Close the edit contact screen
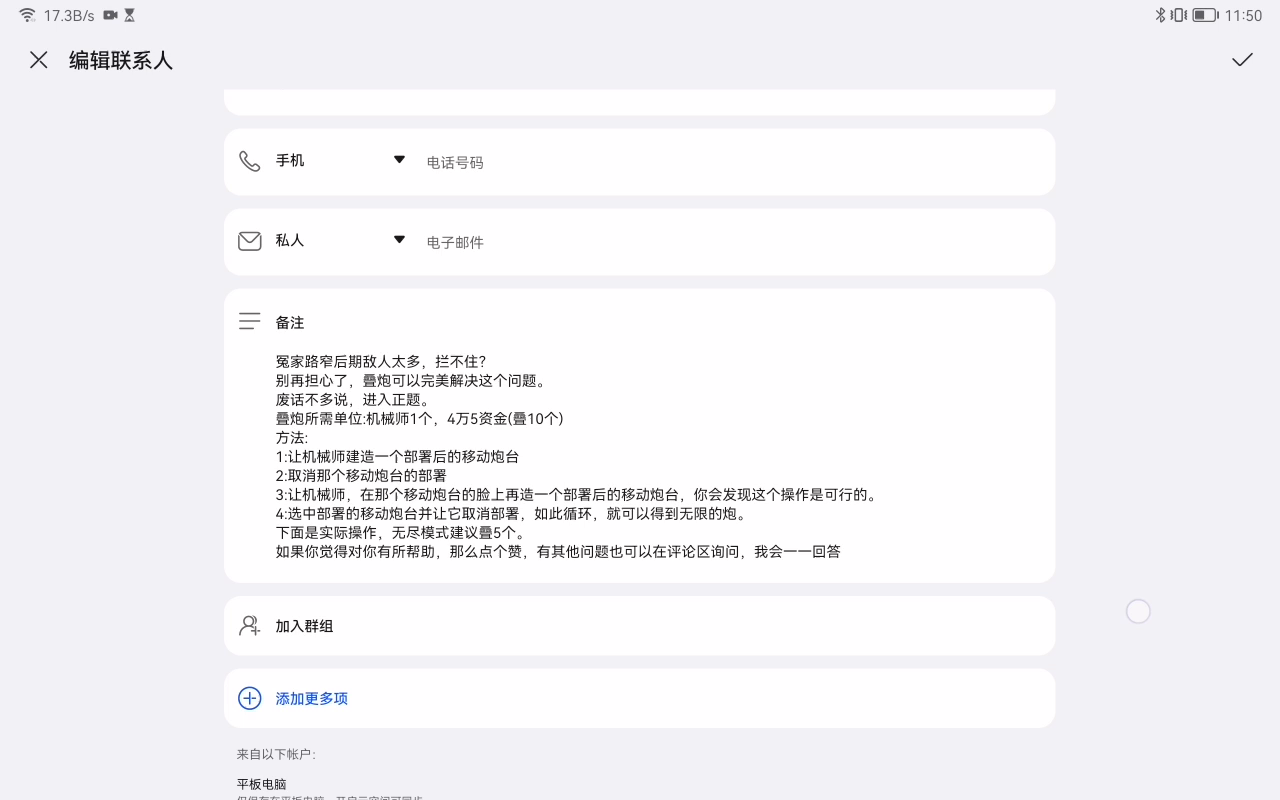 [x=39, y=60]
